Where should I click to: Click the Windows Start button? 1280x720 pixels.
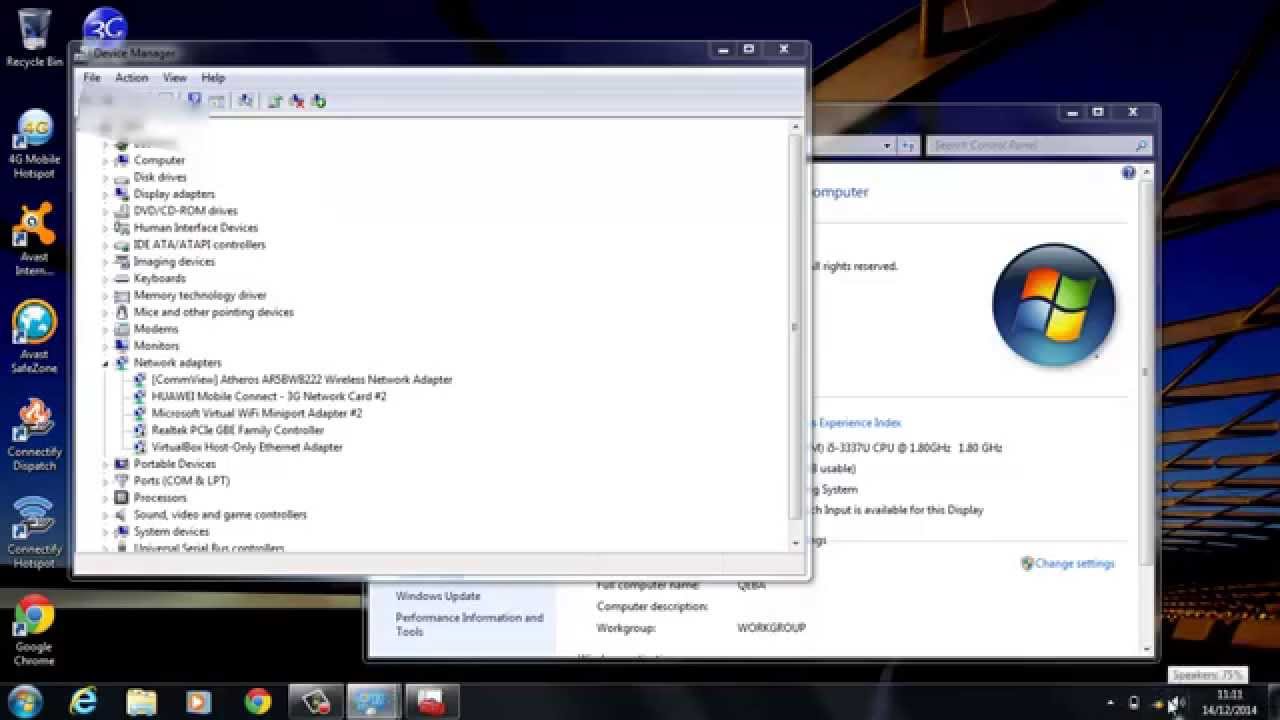(25, 701)
